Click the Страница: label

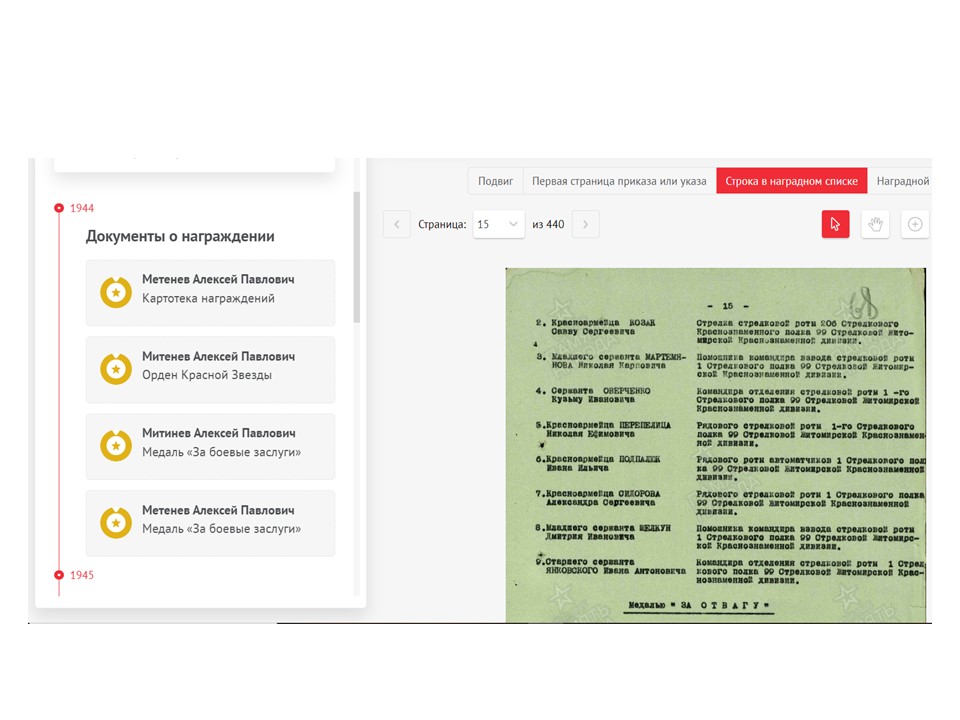pos(442,224)
